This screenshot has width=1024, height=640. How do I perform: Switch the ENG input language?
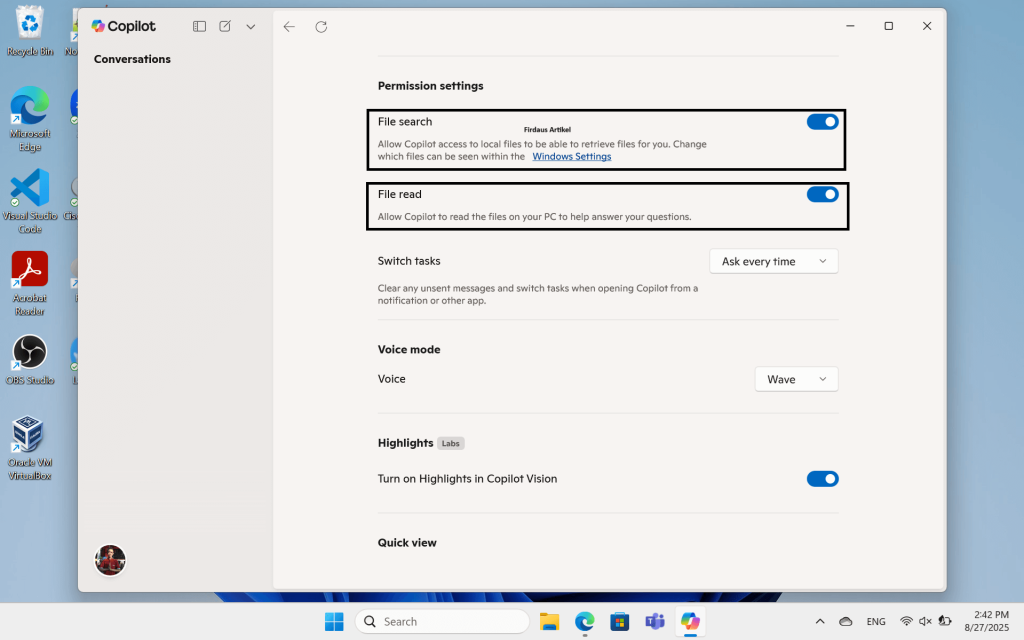[x=876, y=622]
